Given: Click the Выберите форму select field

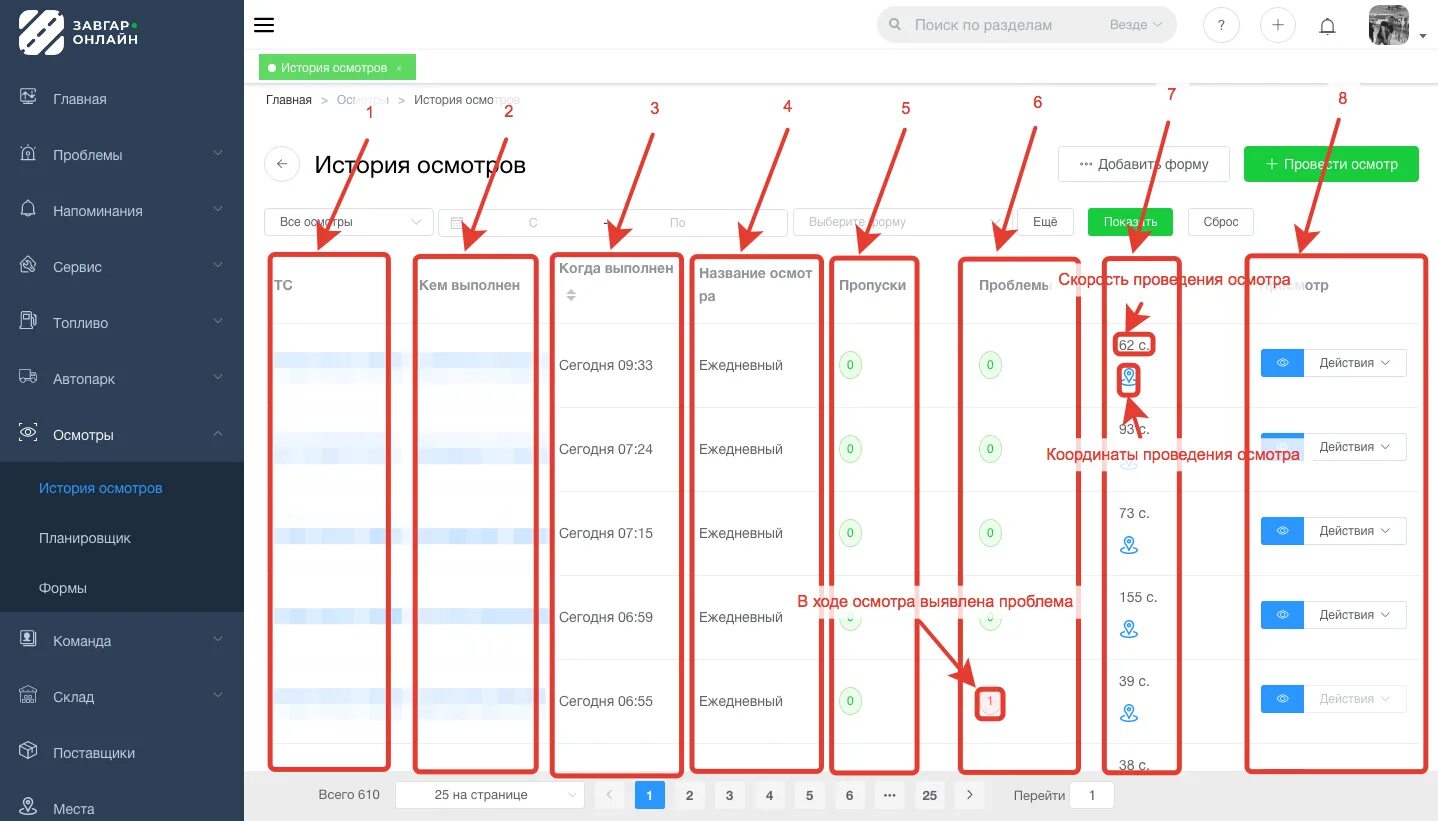Looking at the screenshot, I should click(x=901, y=222).
